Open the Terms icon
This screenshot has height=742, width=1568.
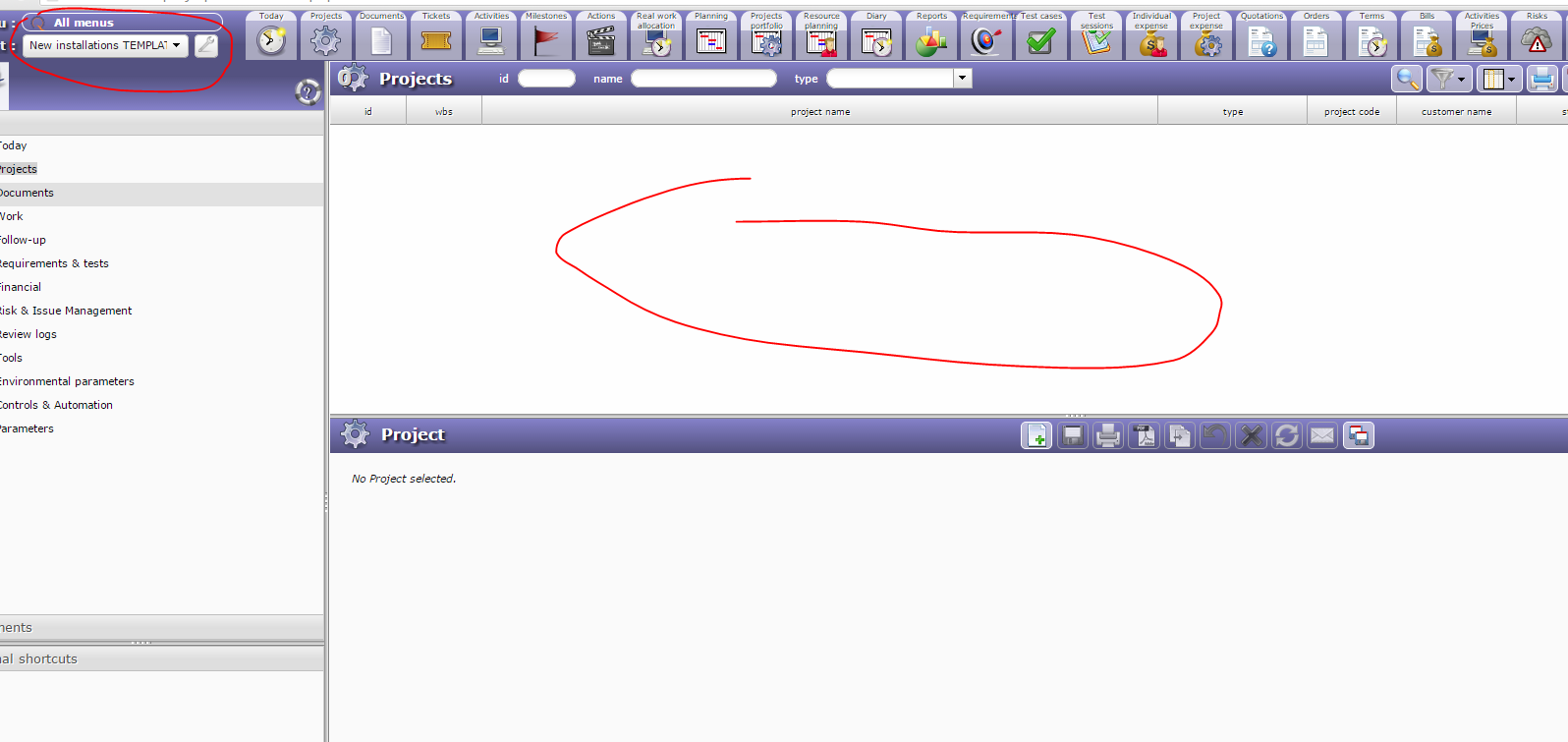point(1372,40)
